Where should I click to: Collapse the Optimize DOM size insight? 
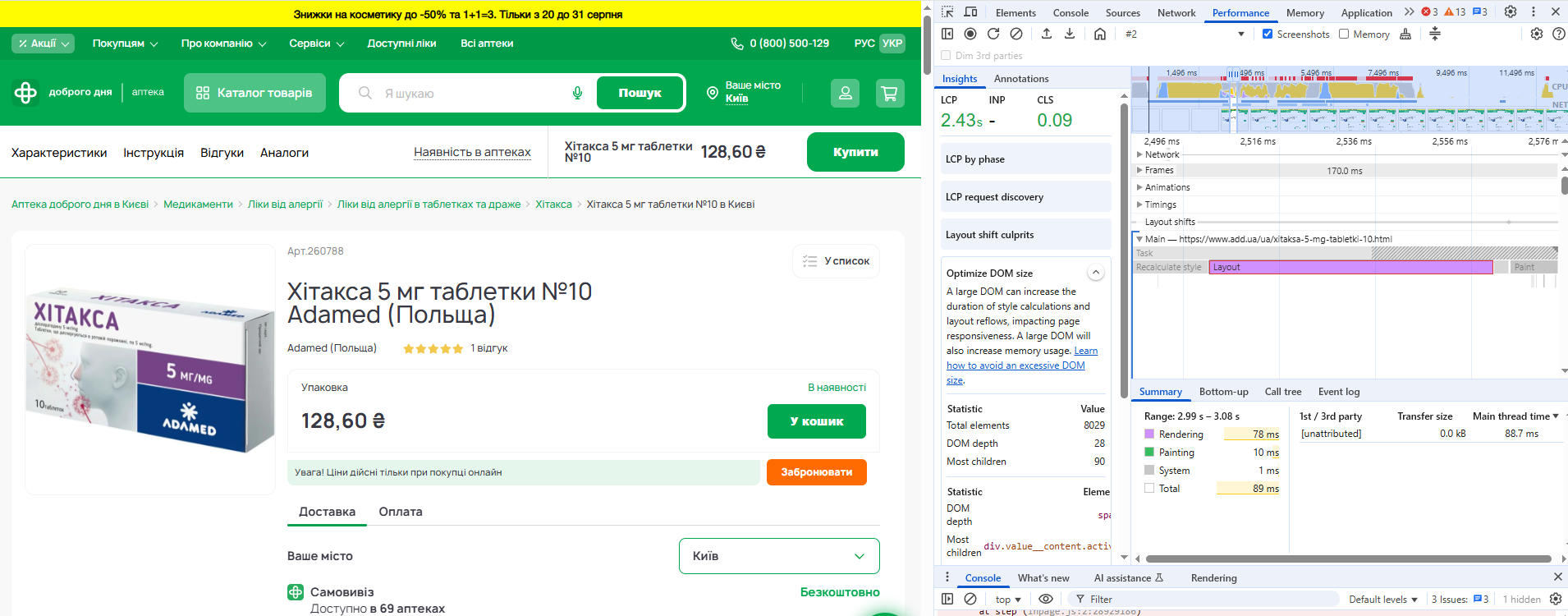pyautogui.click(x=1095, y=273)
